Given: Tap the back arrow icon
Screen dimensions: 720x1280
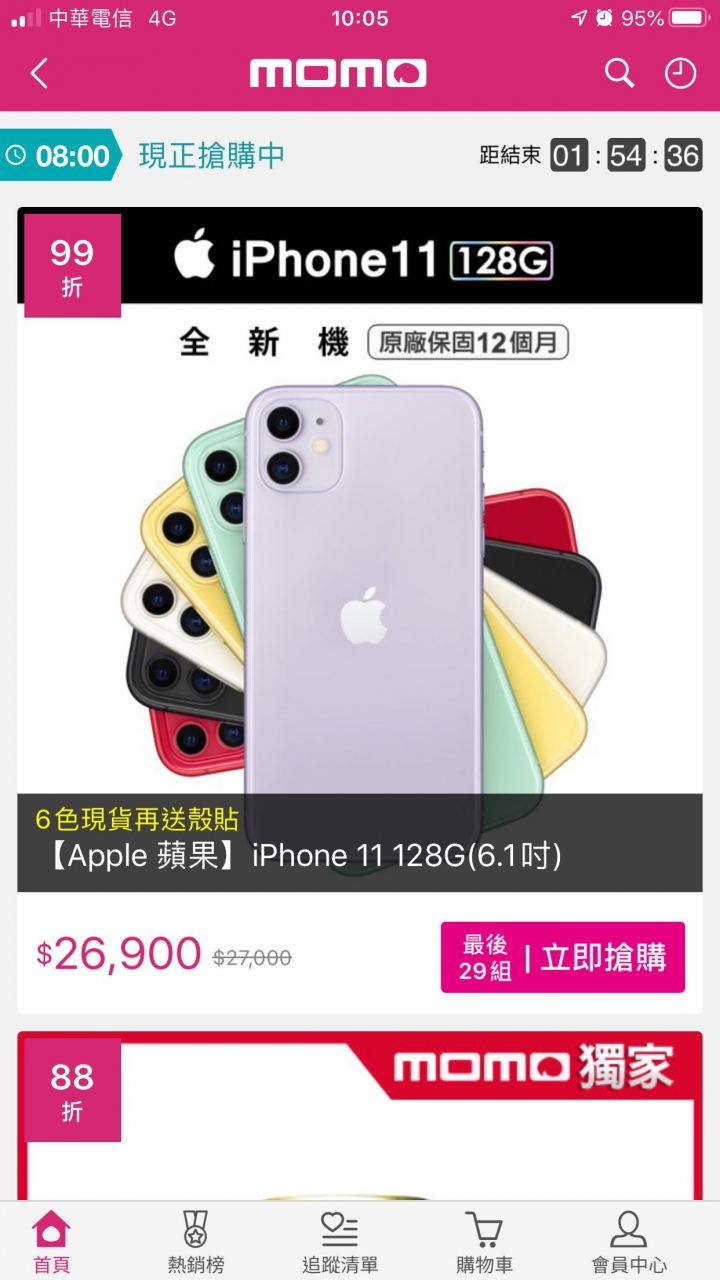Looking at the screenshot, I should 39,73.
